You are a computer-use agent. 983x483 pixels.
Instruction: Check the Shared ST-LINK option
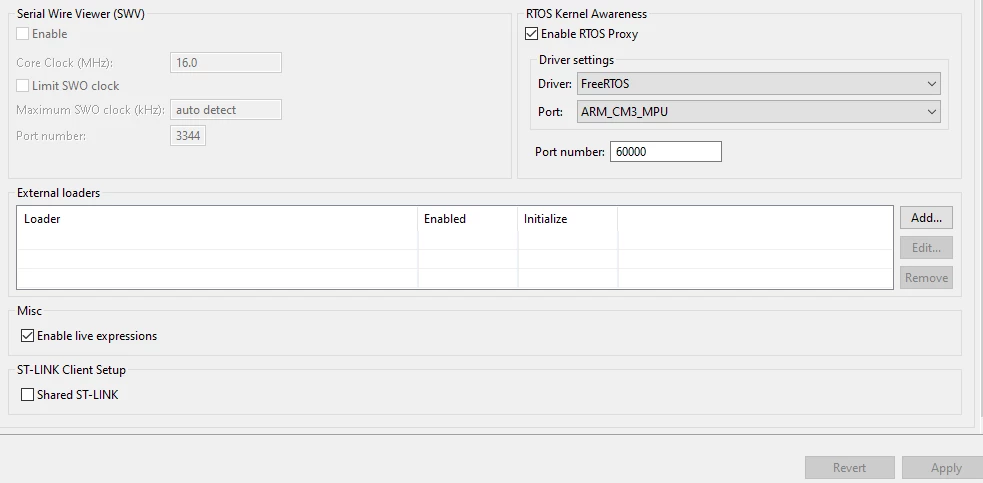27,395
